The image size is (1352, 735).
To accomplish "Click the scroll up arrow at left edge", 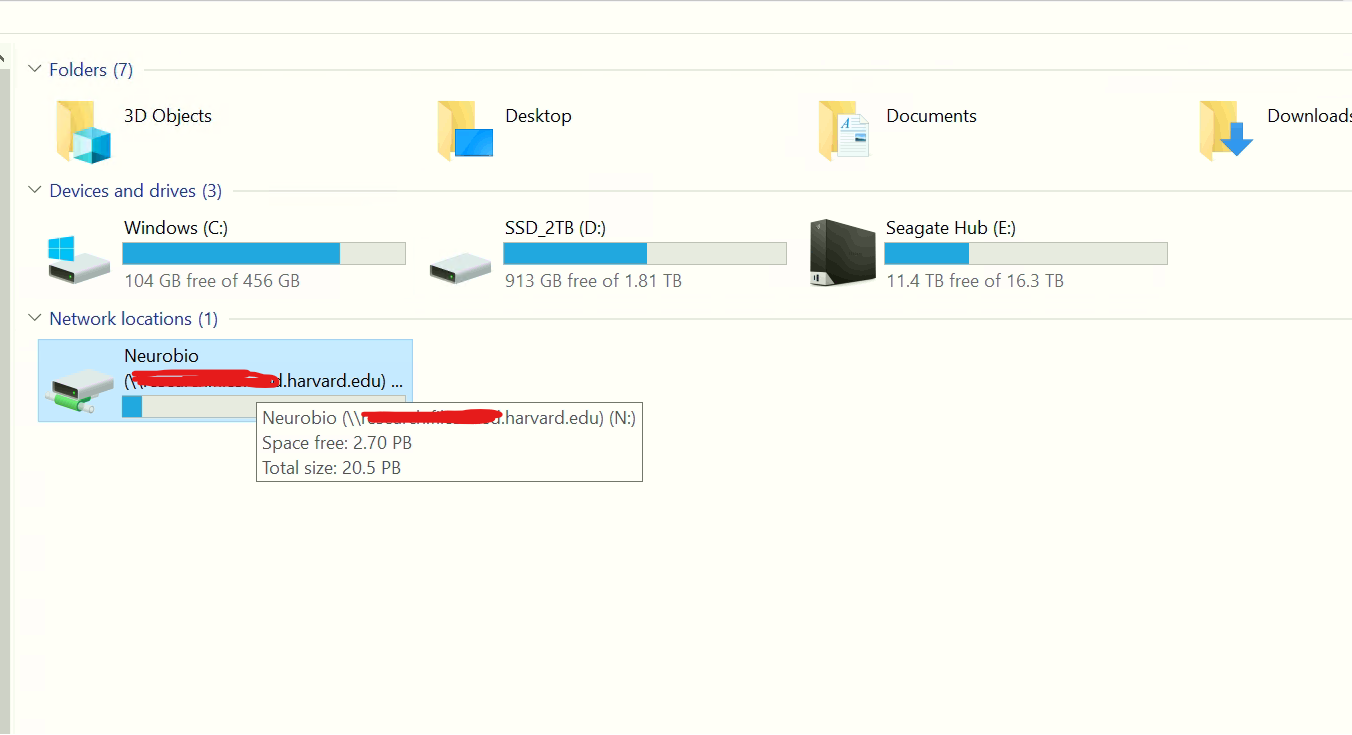I will tap(3, 58).
